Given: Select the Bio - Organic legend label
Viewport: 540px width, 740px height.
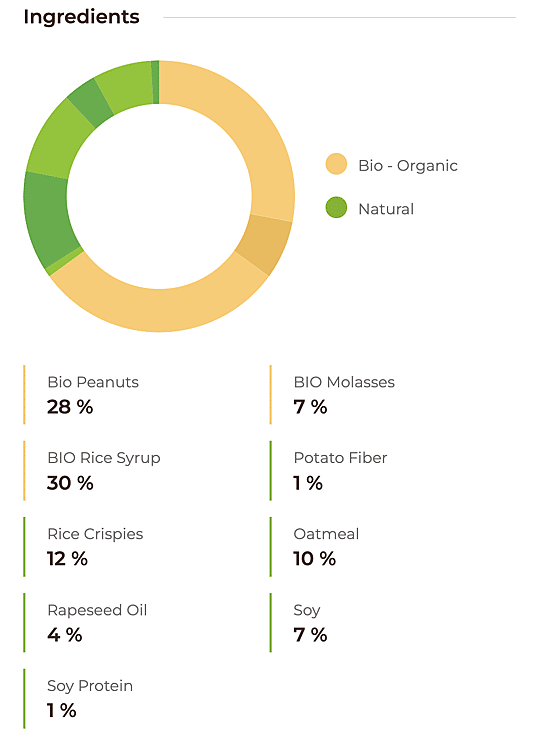Looking at the screenshot, I should tap(408, 166).
